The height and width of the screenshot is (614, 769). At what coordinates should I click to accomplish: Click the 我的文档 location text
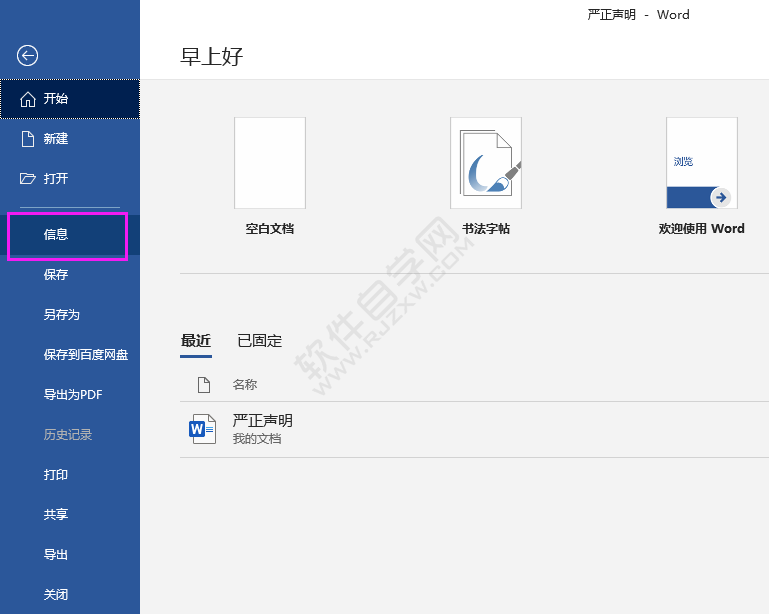coord(257,439)
